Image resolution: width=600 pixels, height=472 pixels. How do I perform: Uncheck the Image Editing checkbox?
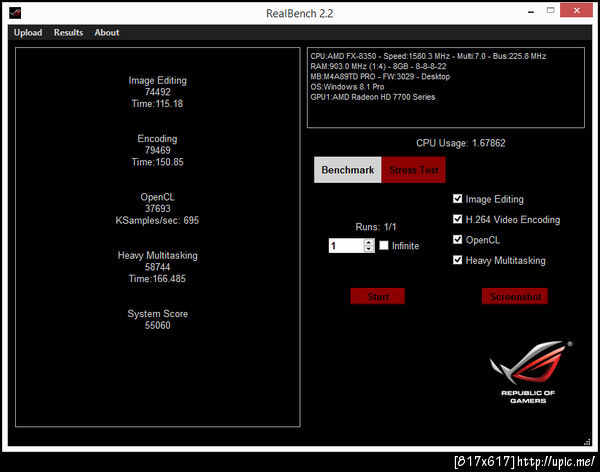[x=457, y=198]
